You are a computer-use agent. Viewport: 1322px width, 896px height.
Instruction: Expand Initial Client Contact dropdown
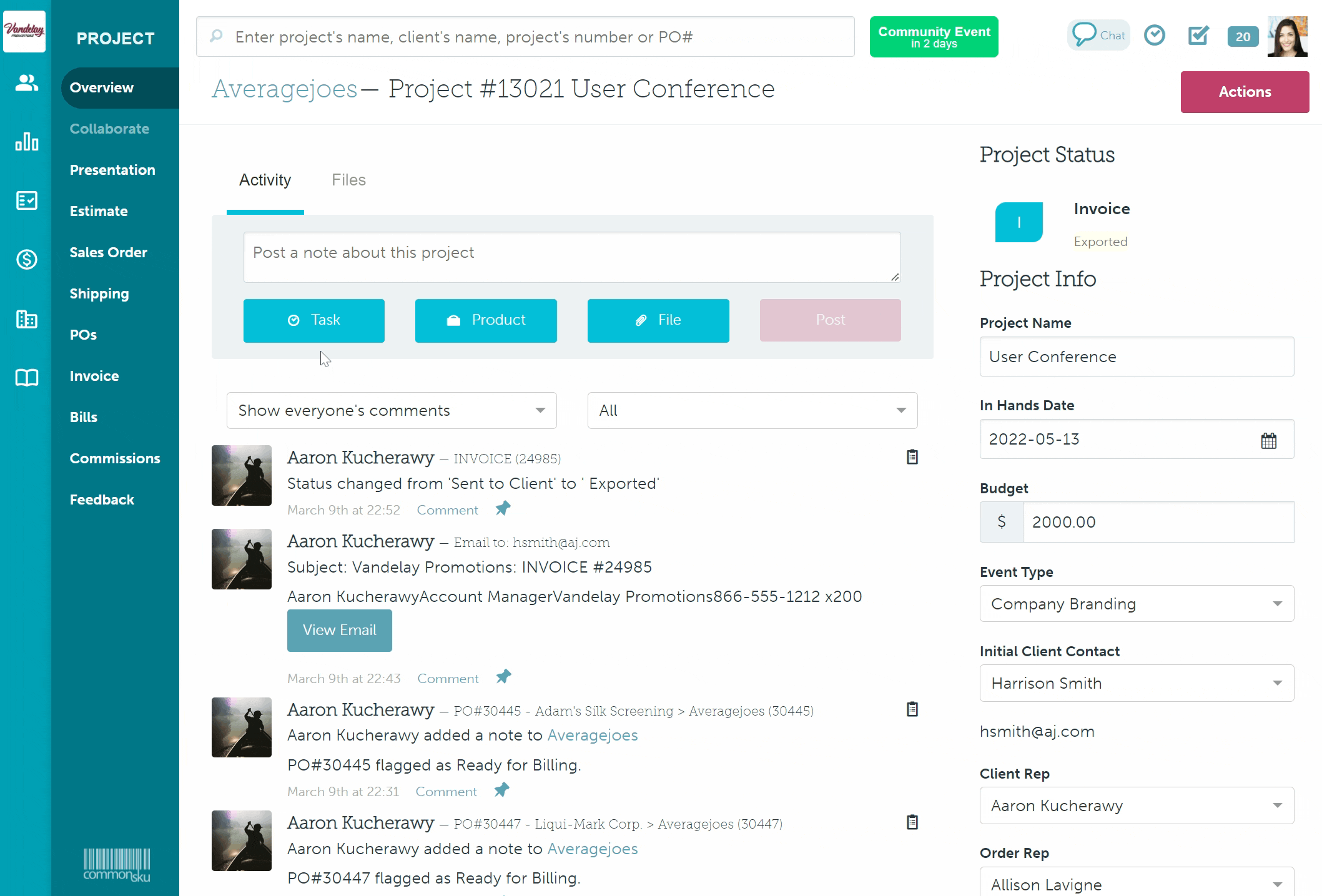tap(1137, 683)
